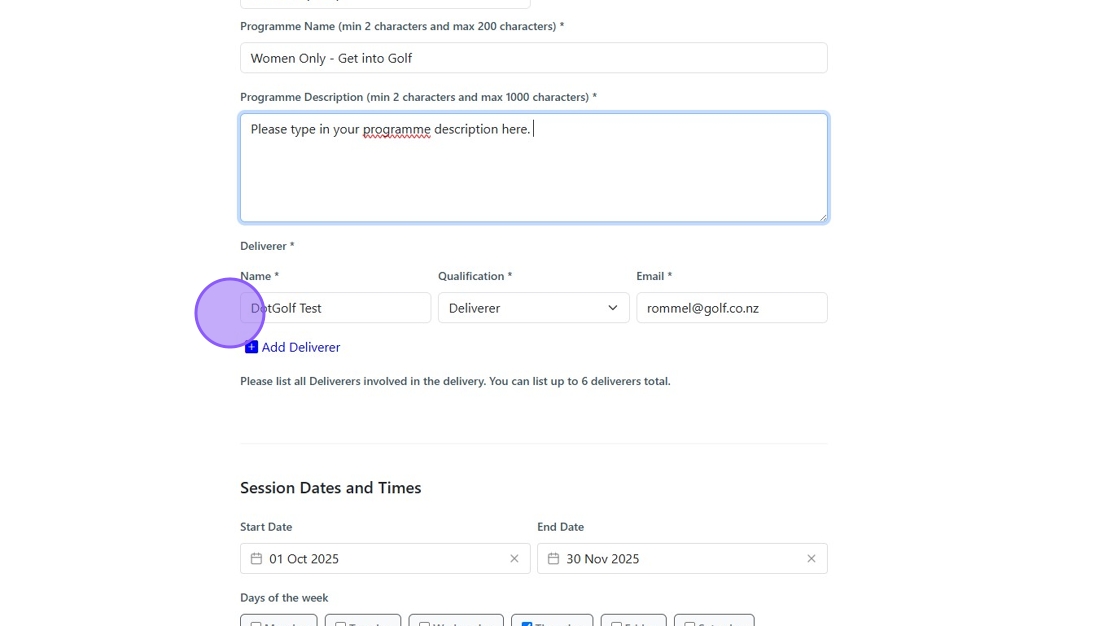This screenshot has height=626, width=1120.
Task: Clear the End Date with its X icon
Action: coord(811,558)
